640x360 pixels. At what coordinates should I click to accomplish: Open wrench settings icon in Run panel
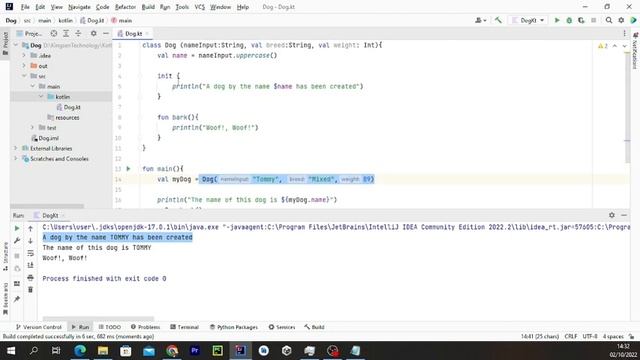click(17, 241)
